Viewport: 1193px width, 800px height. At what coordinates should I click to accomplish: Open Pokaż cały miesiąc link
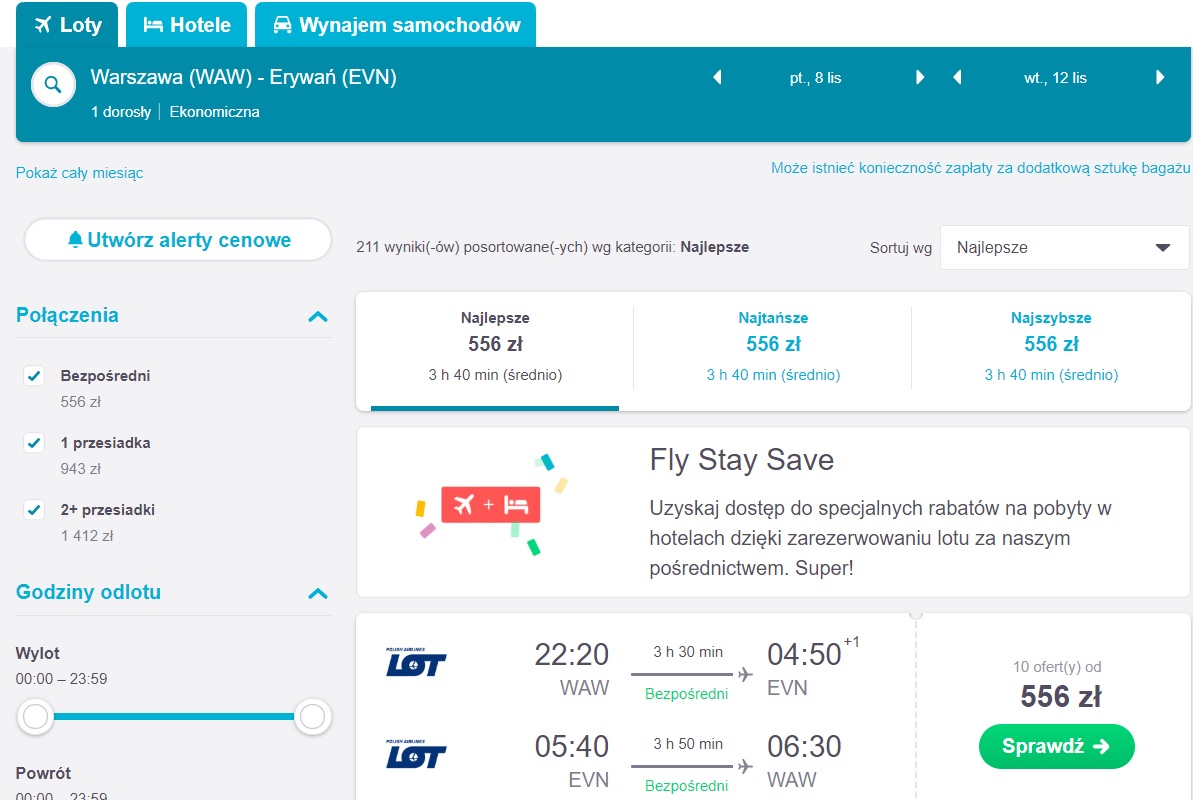tap(79, 173)
